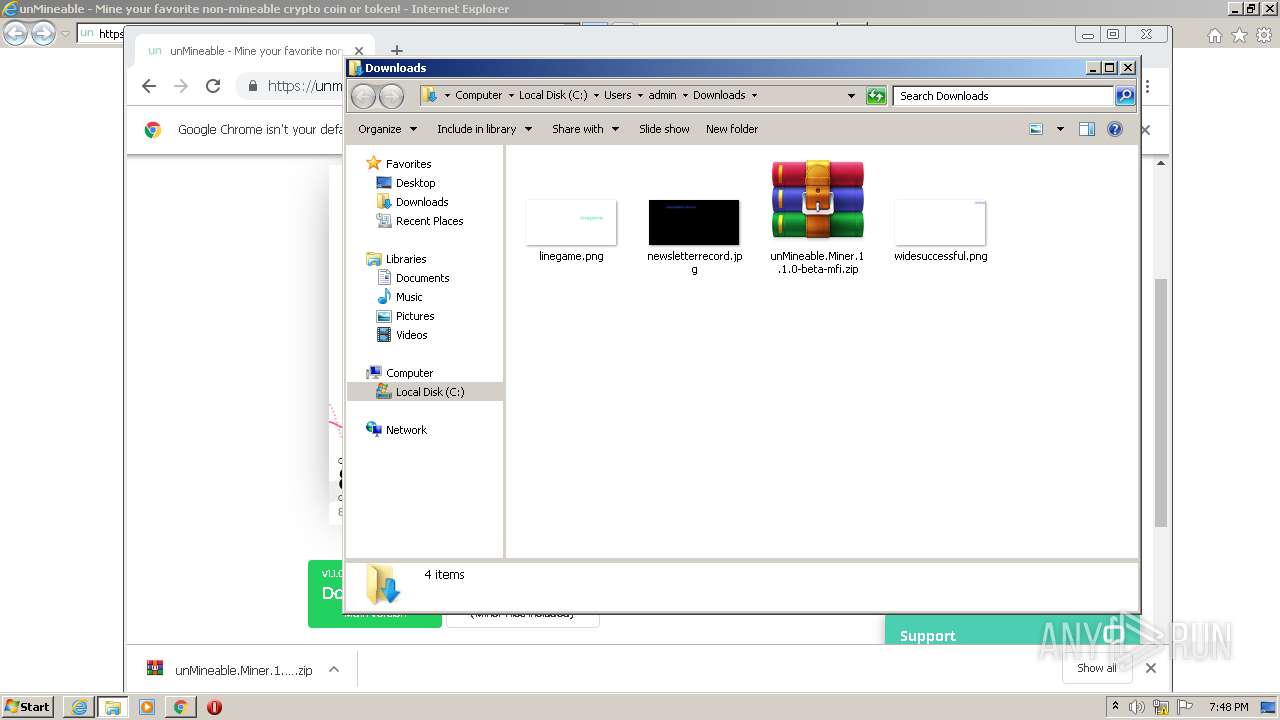The image size is (1280, 720).
Task: Click system tray volume icon
Action: click(x=1137, y=707)
